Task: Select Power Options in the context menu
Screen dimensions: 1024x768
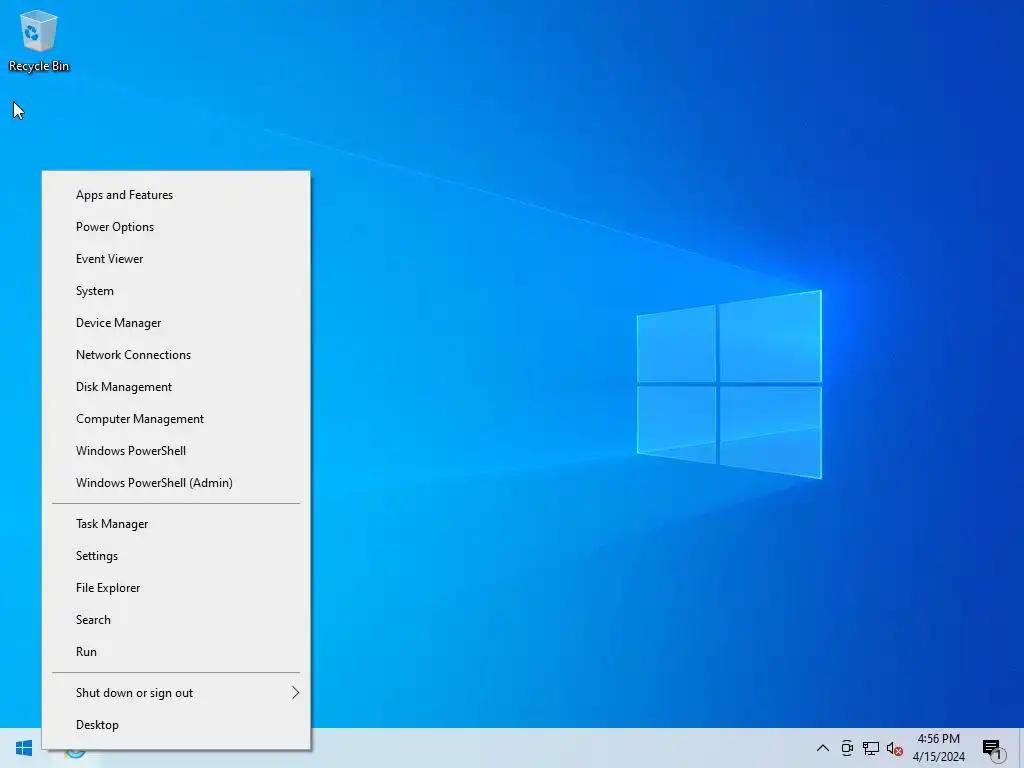Action: tap(176, 227)
